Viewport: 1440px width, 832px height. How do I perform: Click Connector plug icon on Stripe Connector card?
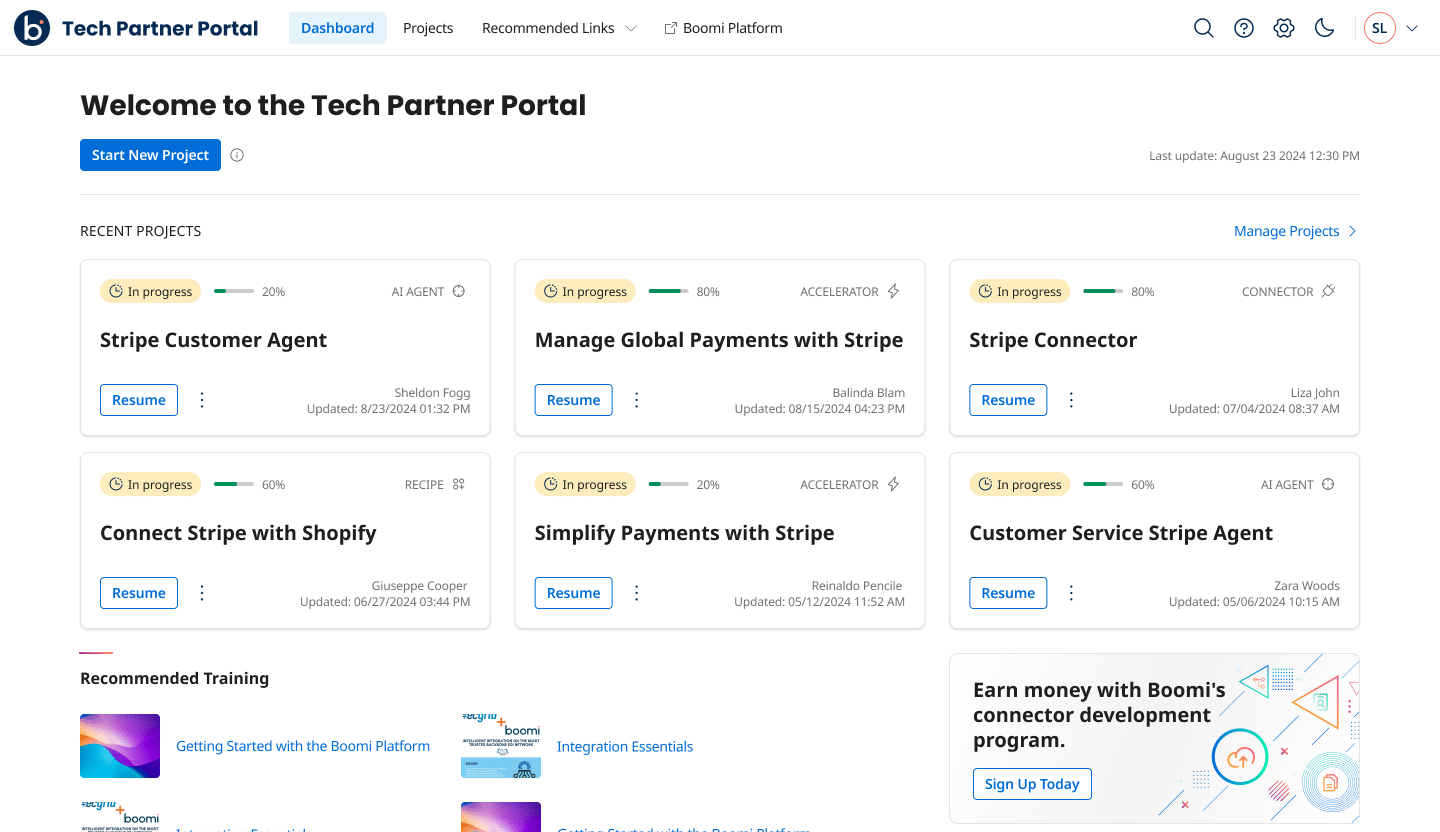(1328, 292)
